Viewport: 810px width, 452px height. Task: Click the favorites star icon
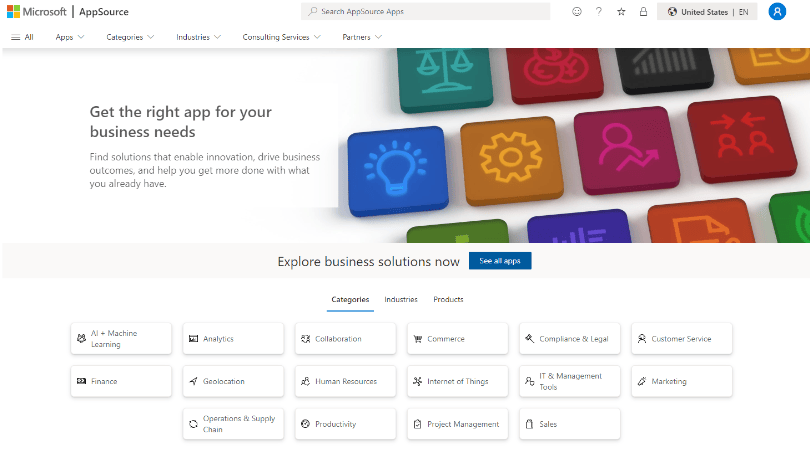621,12
